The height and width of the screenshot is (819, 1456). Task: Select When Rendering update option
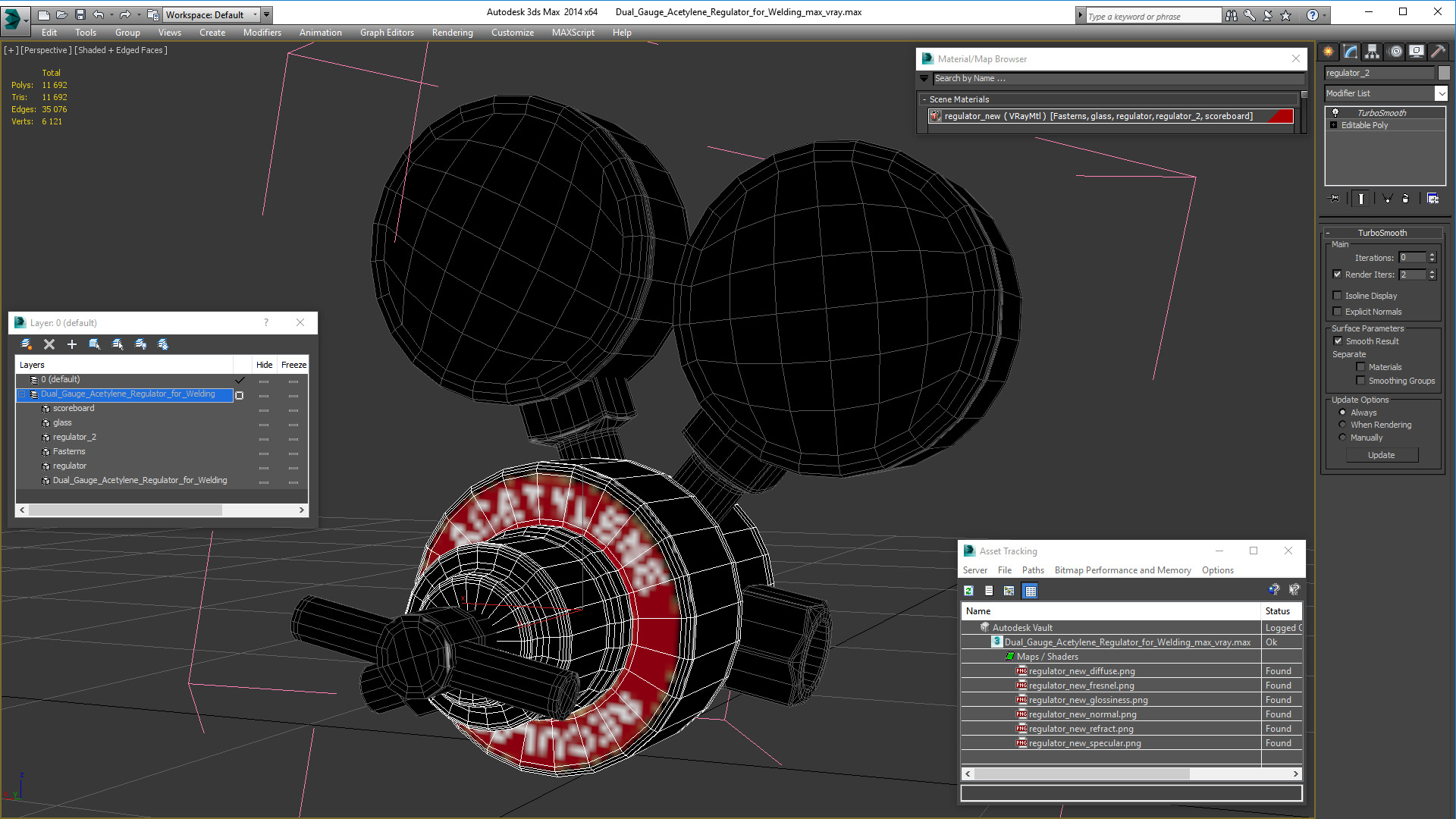1342,425
